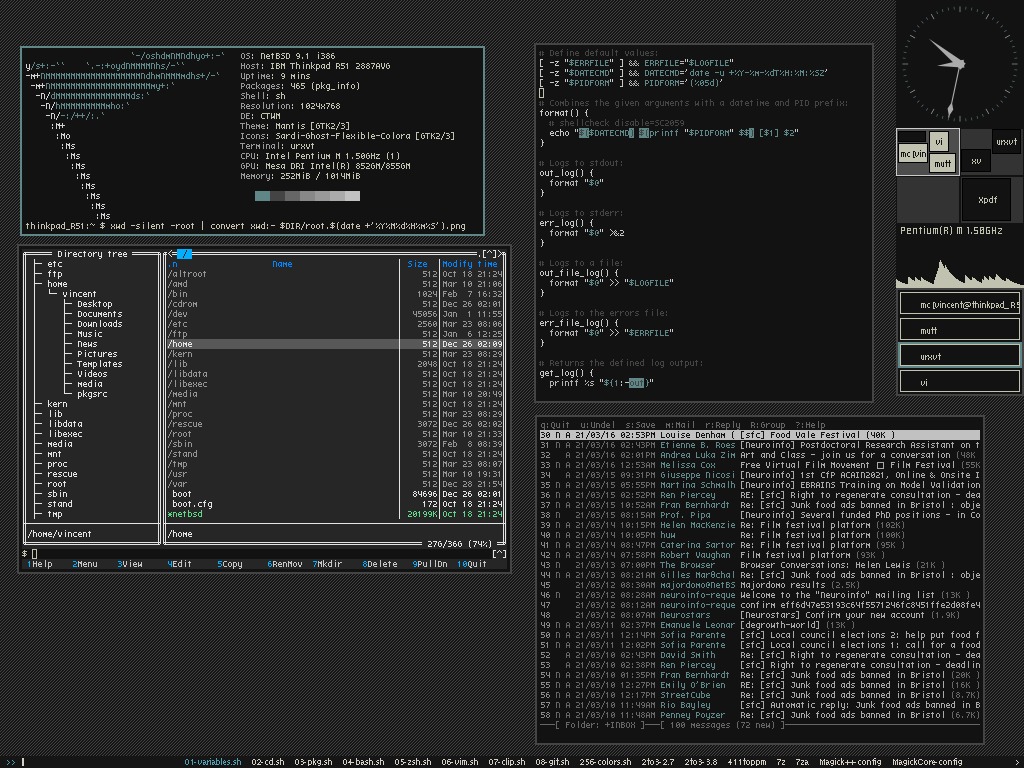The image size is (1024, 768).
Task: Select message 33 from Melissa Cox in mutt
Action: click(760, 465)
